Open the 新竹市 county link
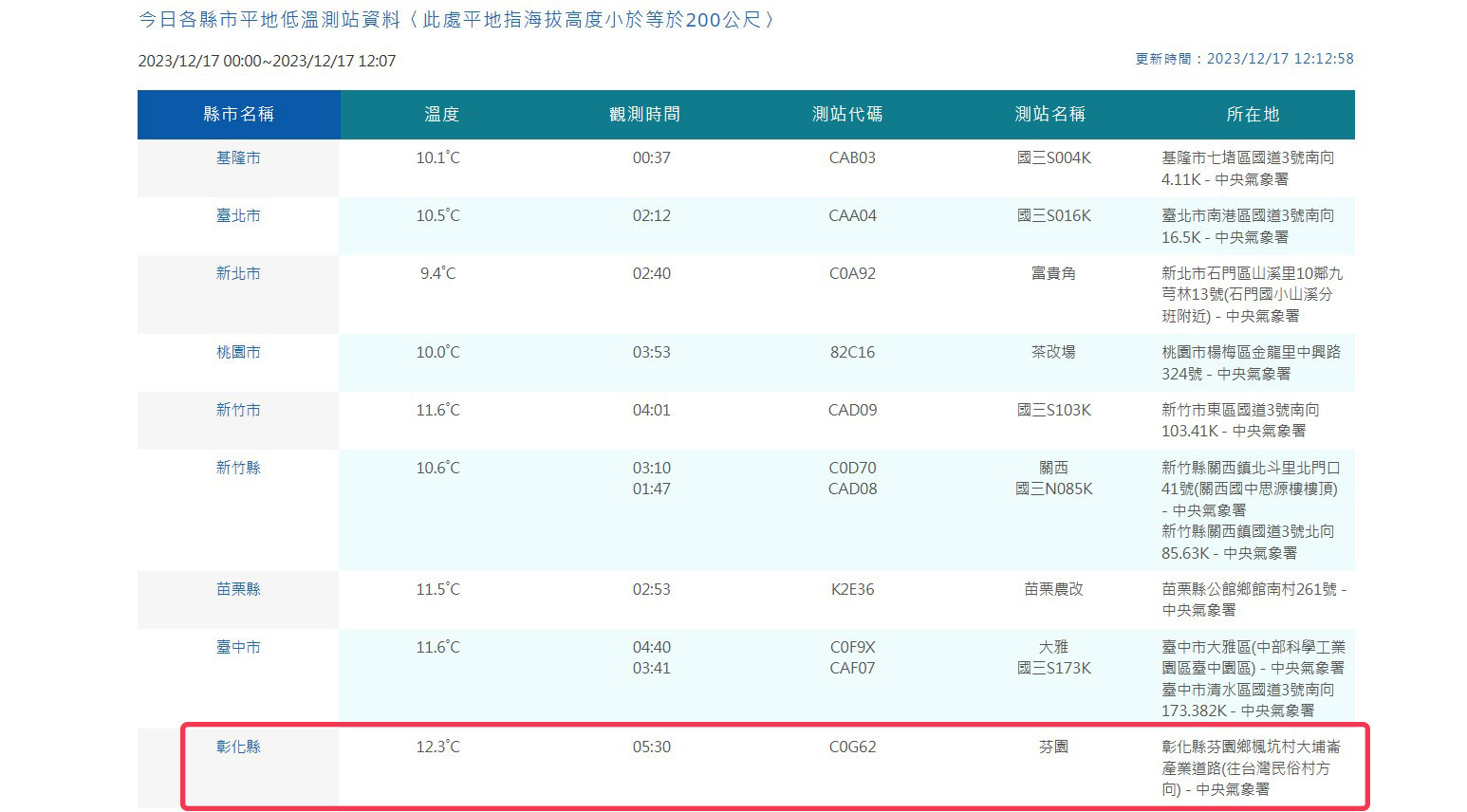The image size is (1467, 812). click(x=238, y=411)
